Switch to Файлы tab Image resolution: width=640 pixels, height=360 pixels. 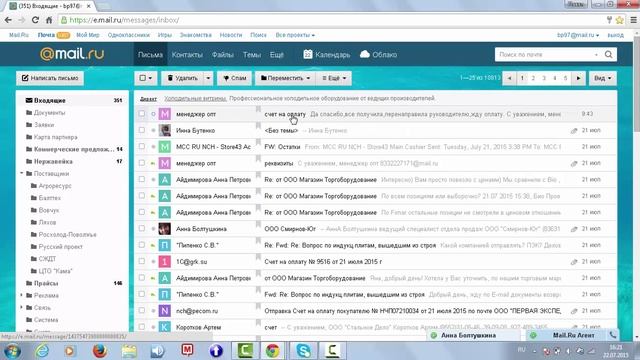[x=222, y=55]
